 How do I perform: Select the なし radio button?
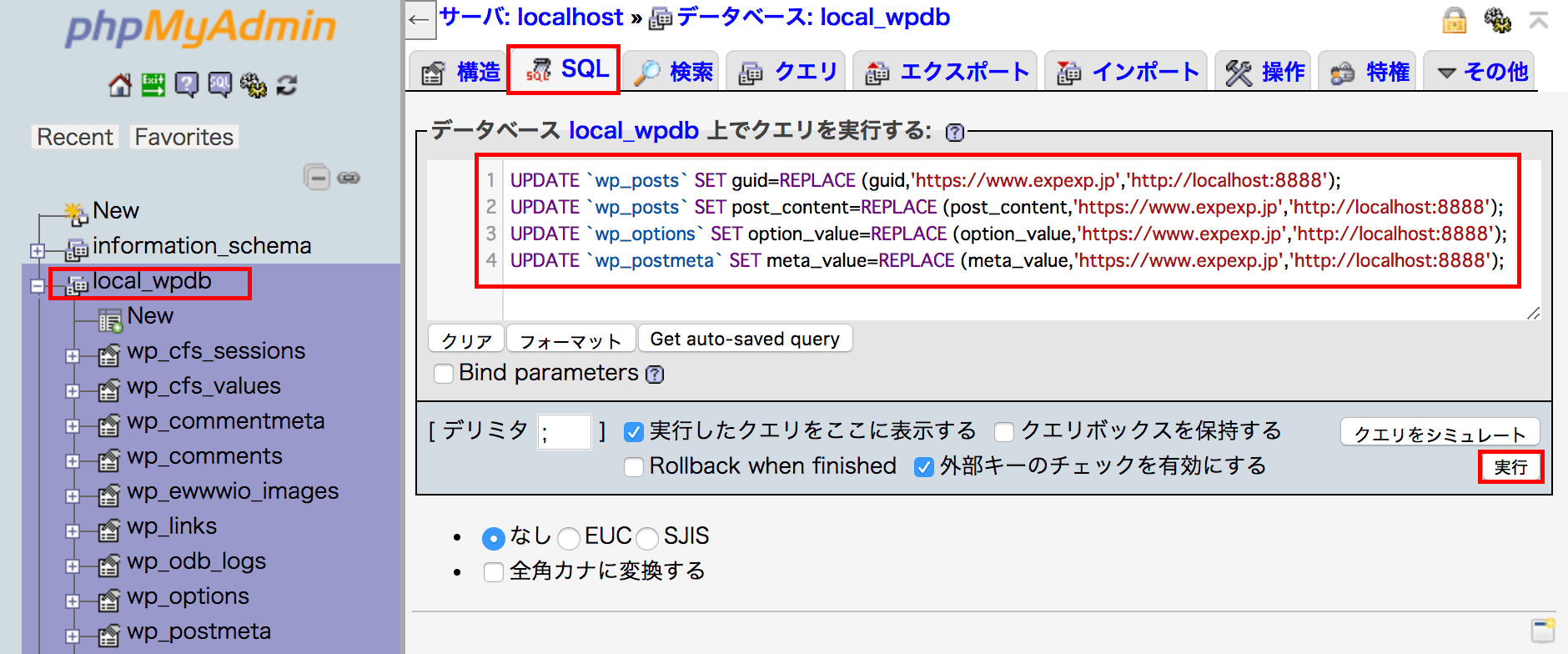pos(494,538)
